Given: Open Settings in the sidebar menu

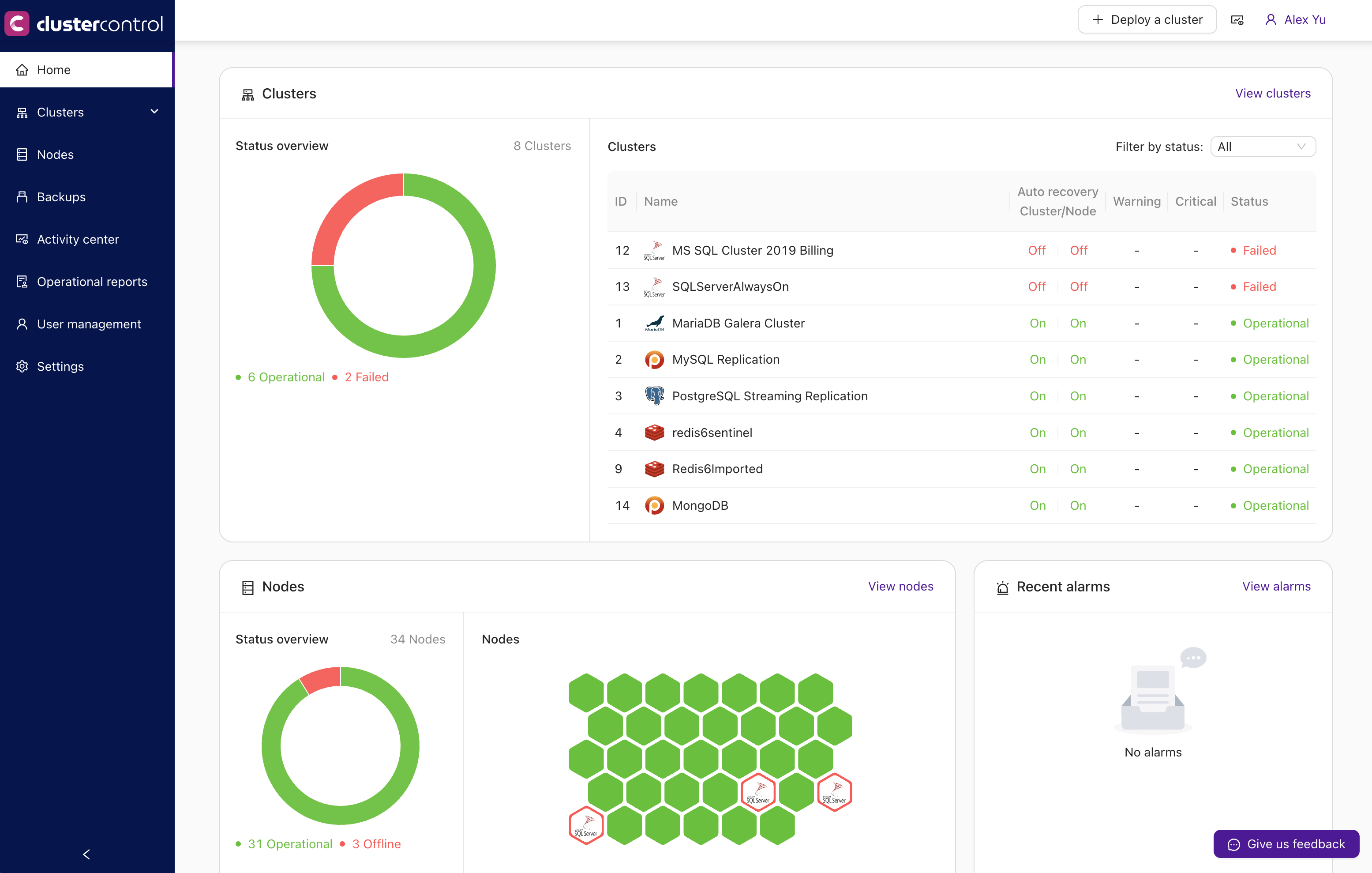Looking at the screenshot, I should (x=86, y=366).
